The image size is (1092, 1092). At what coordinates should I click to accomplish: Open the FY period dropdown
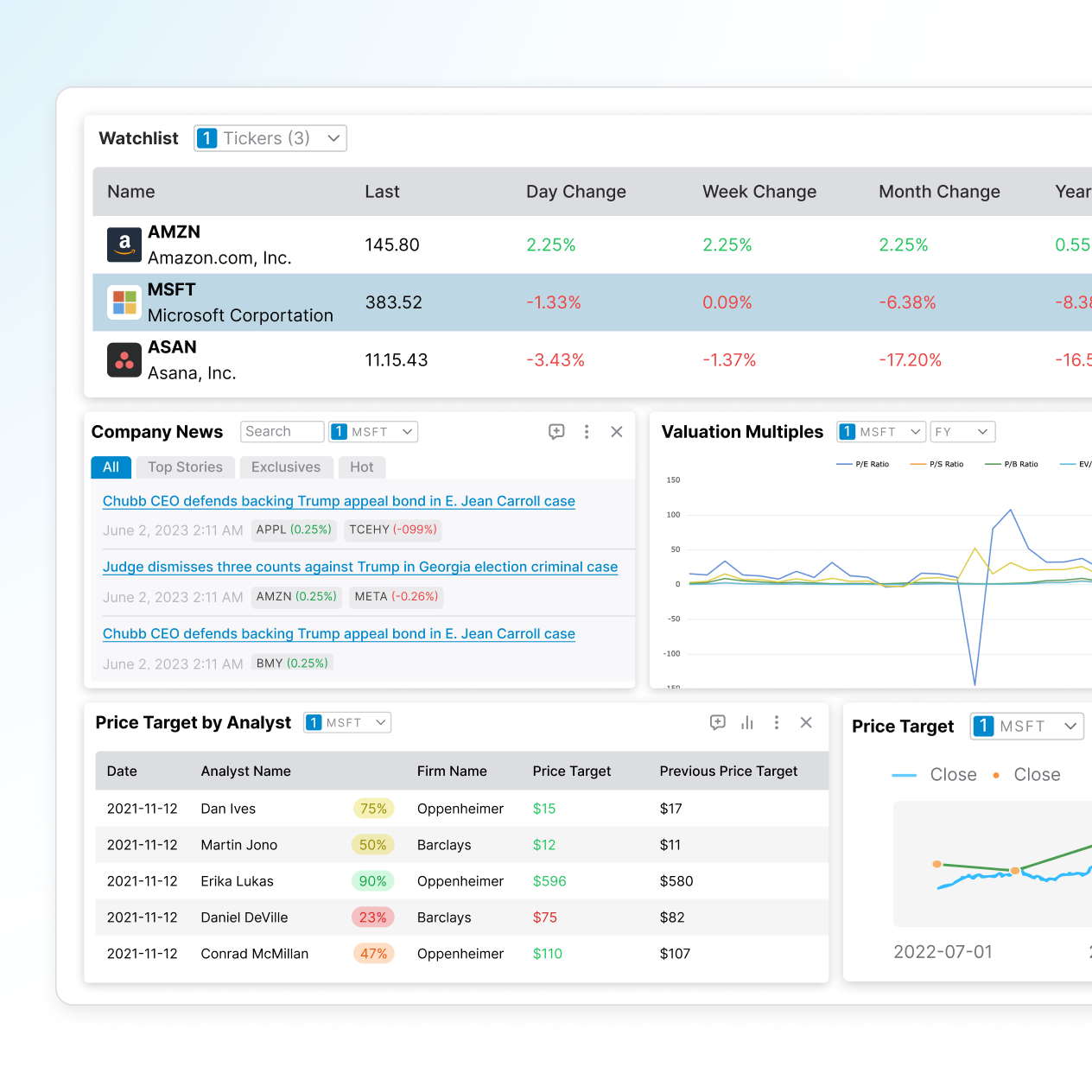click(962, 432)
